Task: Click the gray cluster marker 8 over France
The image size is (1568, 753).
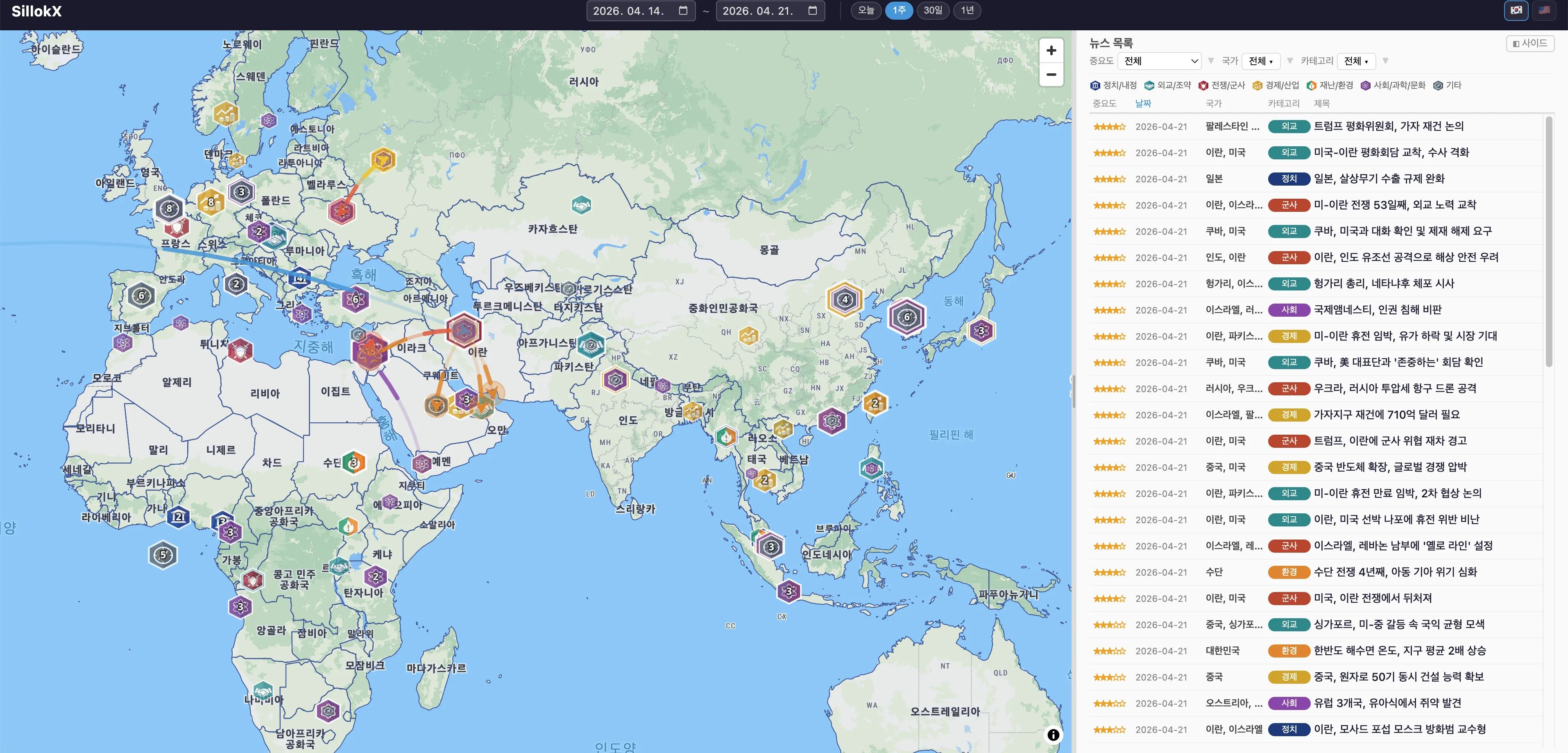Action: 169,209
